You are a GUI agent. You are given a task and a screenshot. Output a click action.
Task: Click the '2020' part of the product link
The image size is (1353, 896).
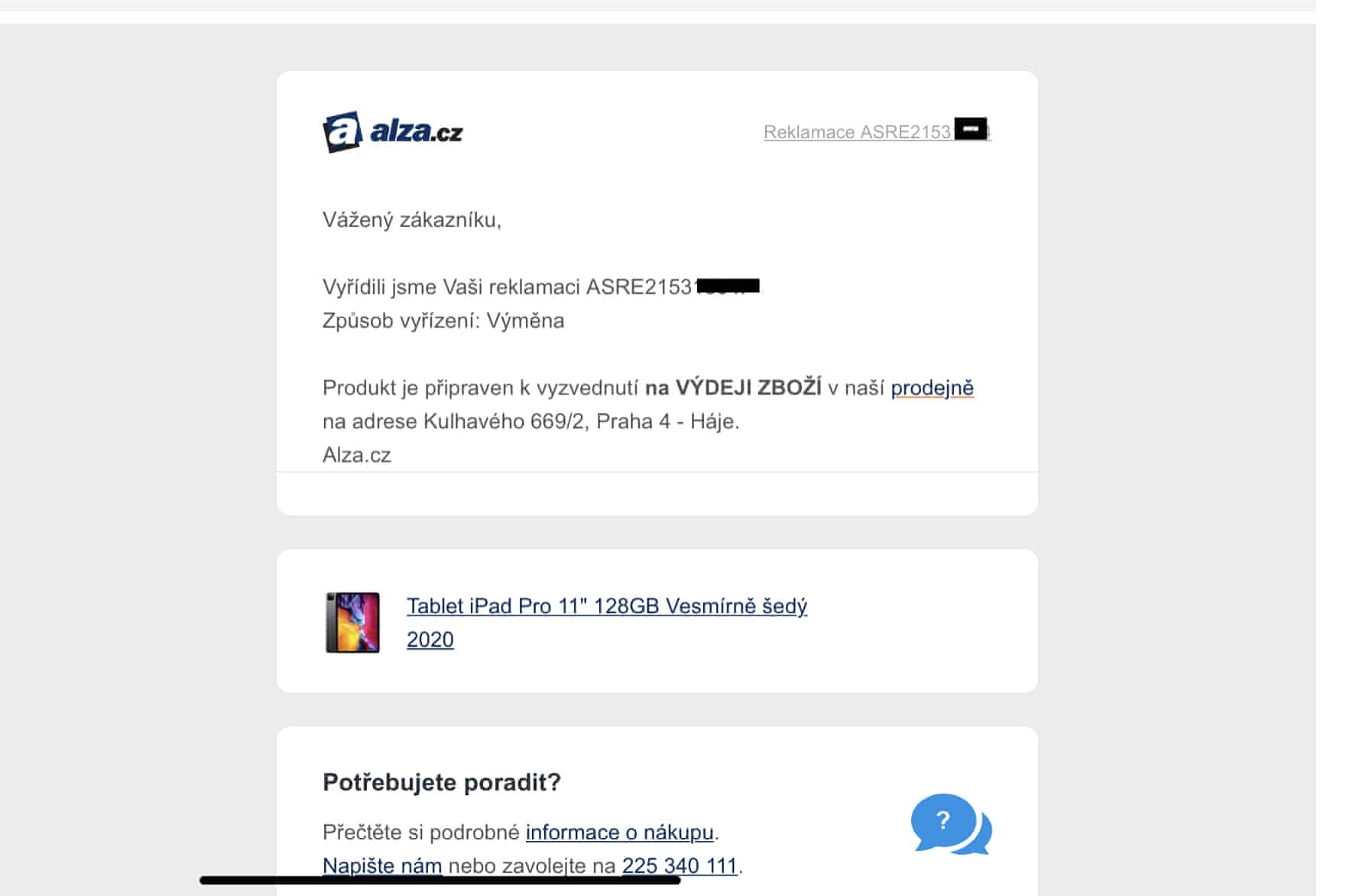pyautogui.click(x=430, y=639)
